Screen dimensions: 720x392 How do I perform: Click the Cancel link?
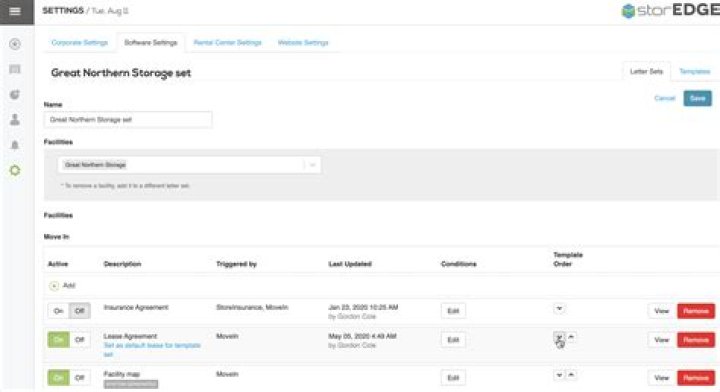point(664,98)
